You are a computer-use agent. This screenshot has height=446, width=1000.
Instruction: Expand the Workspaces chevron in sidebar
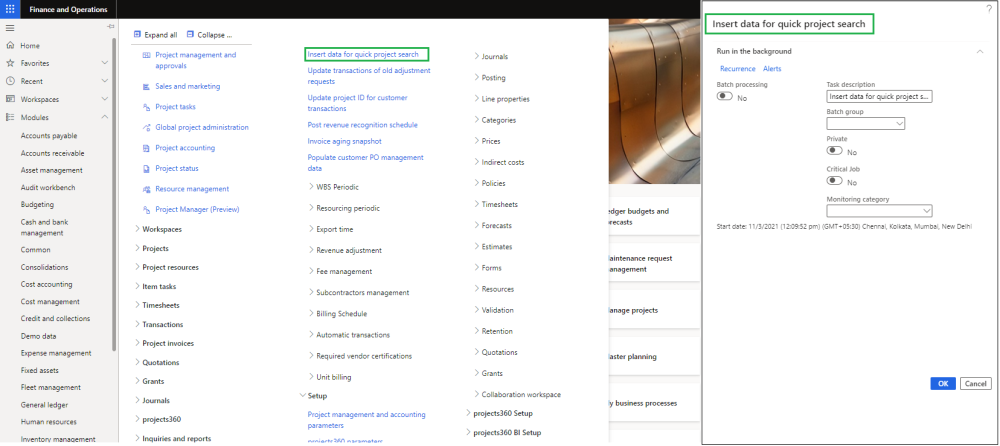tap(105, 100)
